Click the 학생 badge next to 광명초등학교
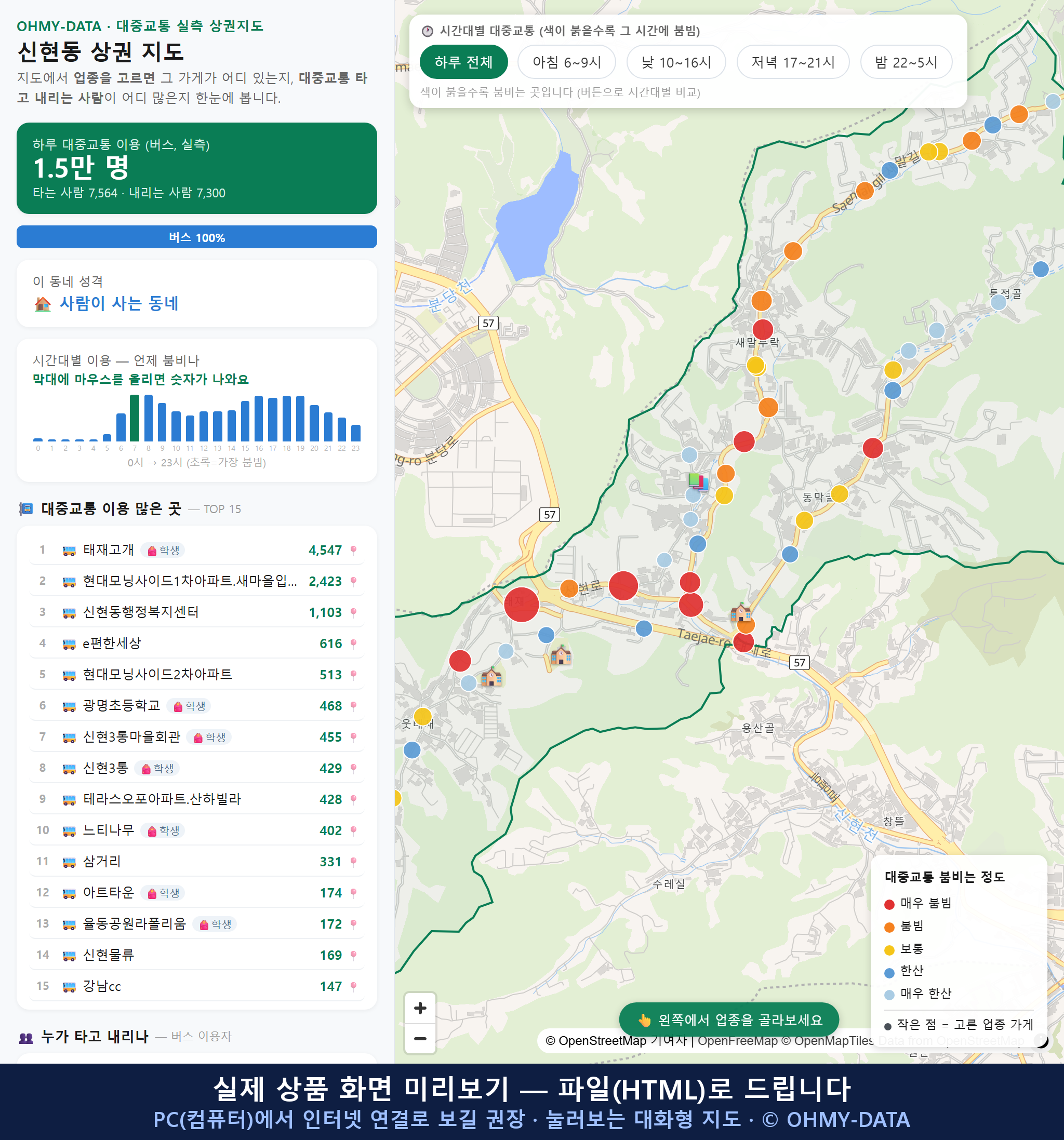This screenshot has width=1064, height=1140. 189,706
